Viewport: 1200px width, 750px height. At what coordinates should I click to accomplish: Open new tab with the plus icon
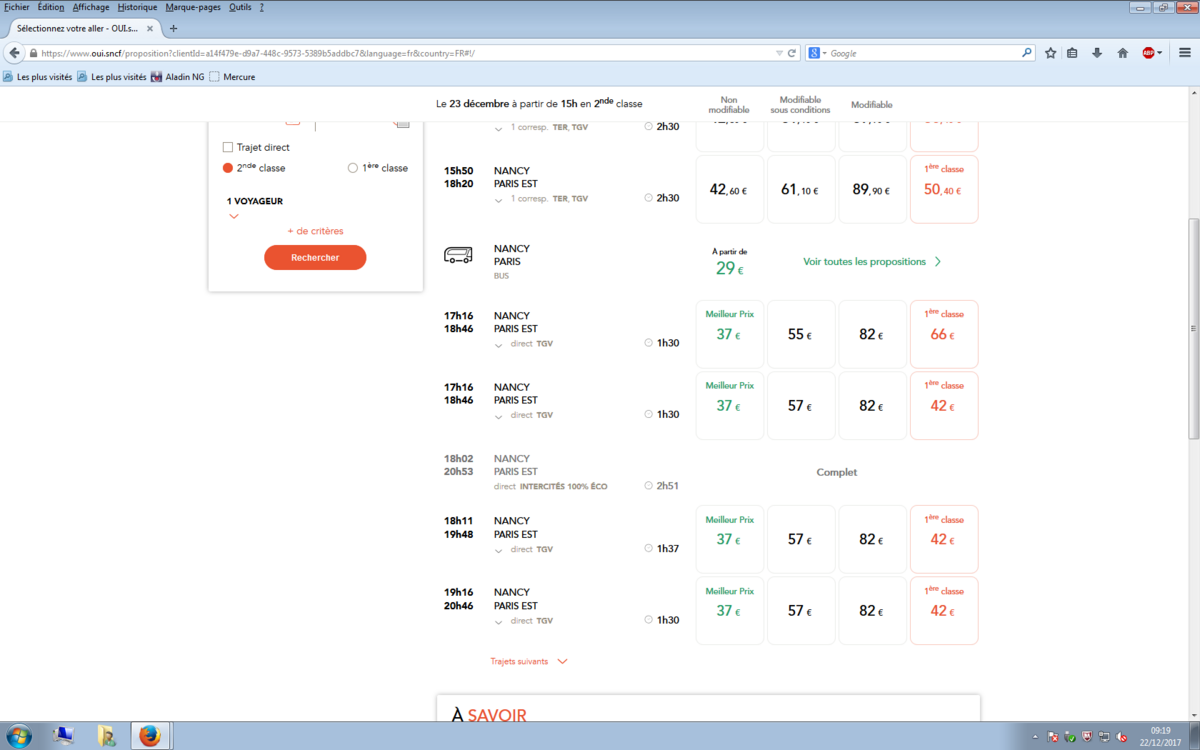click(x=174, y=28)
